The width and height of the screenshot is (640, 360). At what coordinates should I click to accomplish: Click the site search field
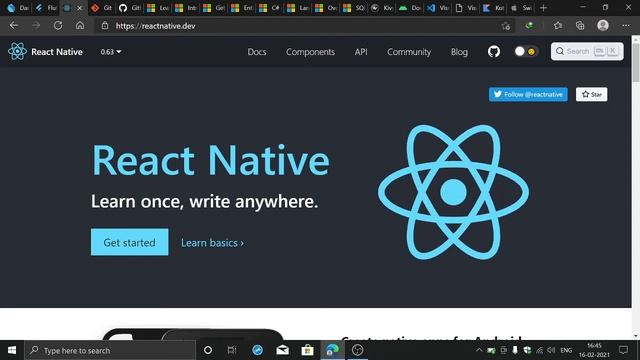587,51
